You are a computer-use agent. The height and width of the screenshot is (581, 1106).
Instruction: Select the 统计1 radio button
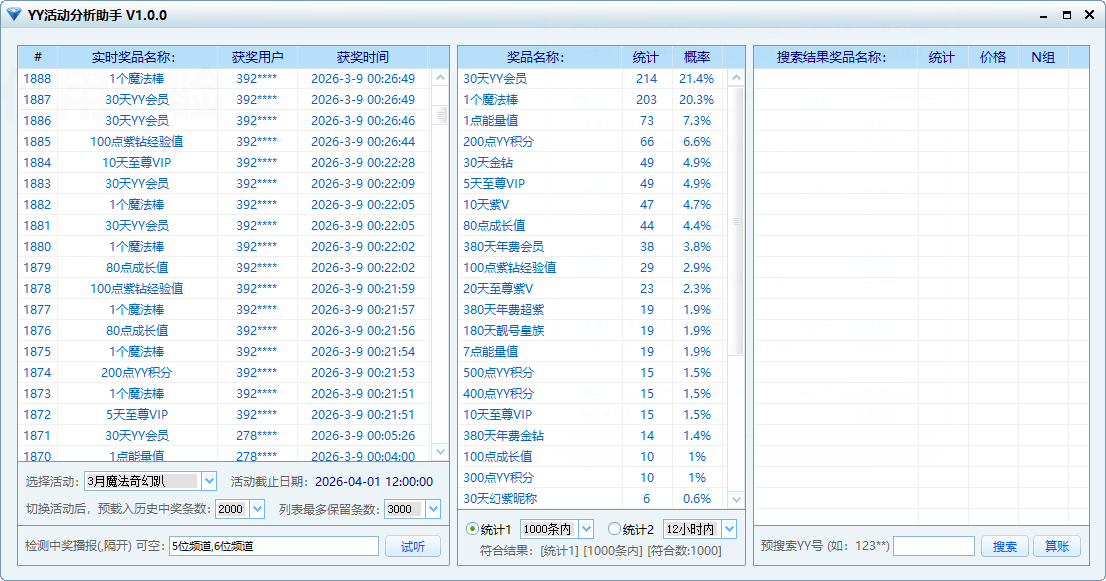[473, 529]
